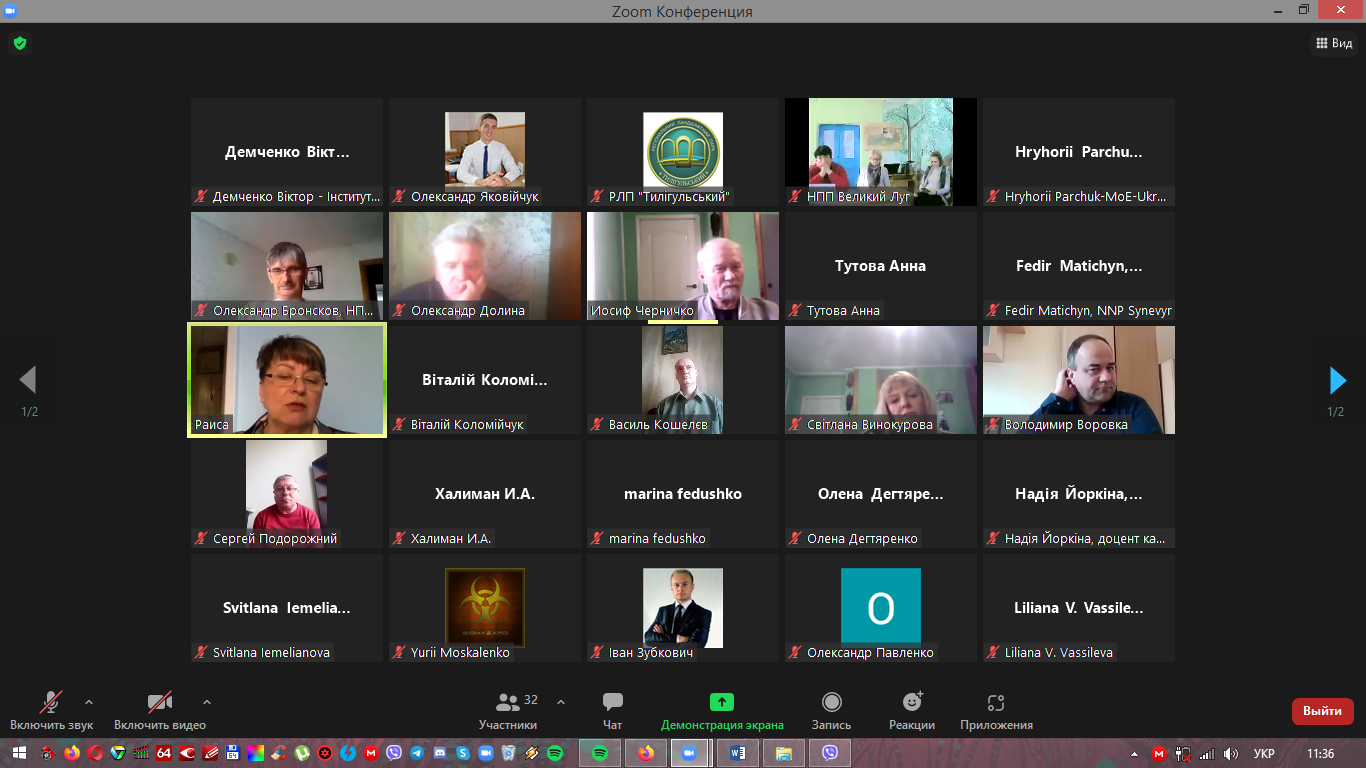Click Володимир Воровка's video tile

click(x=1078, y=380)
